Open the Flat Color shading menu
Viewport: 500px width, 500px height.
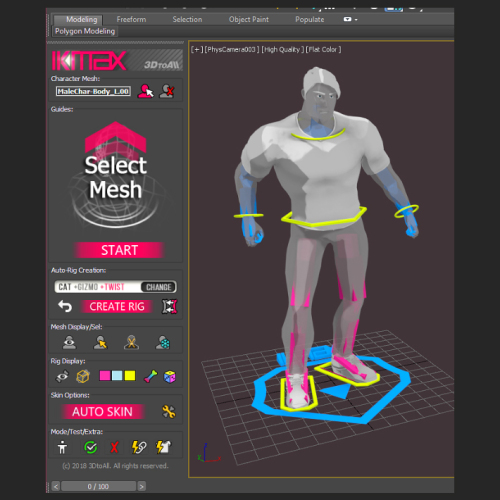pos(323,50)
